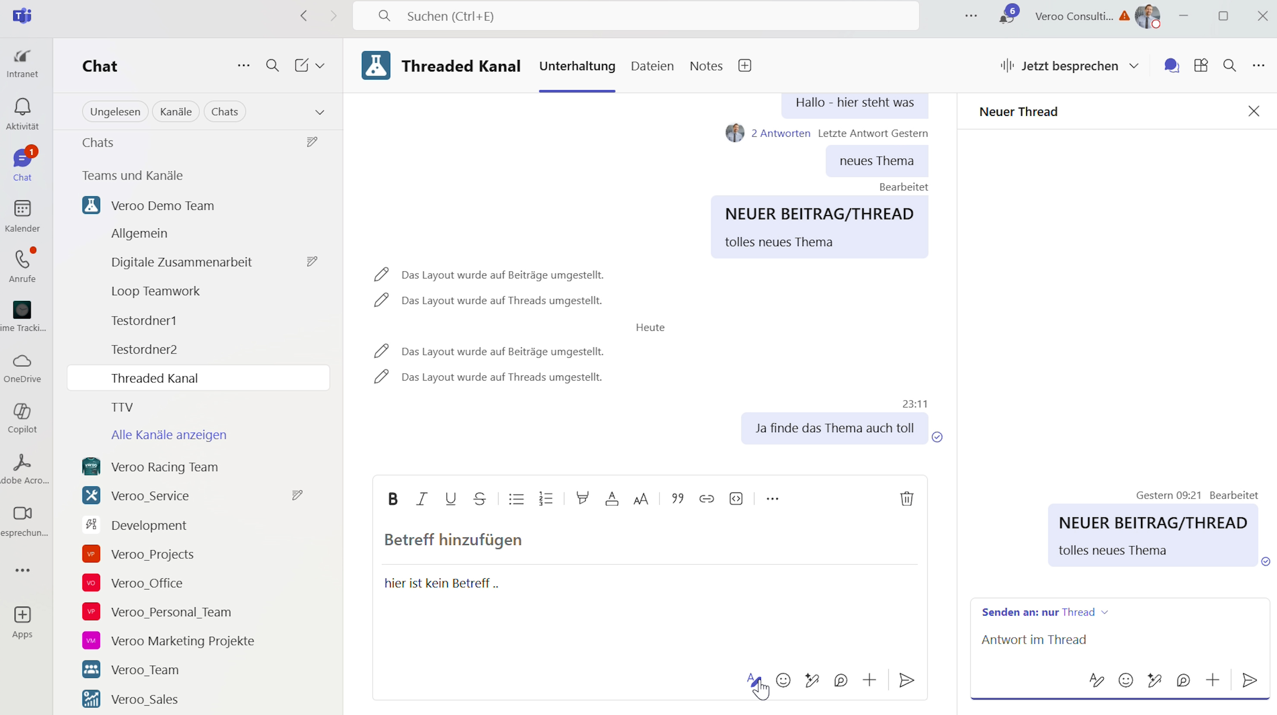Toggle underline text formatting

451,499
